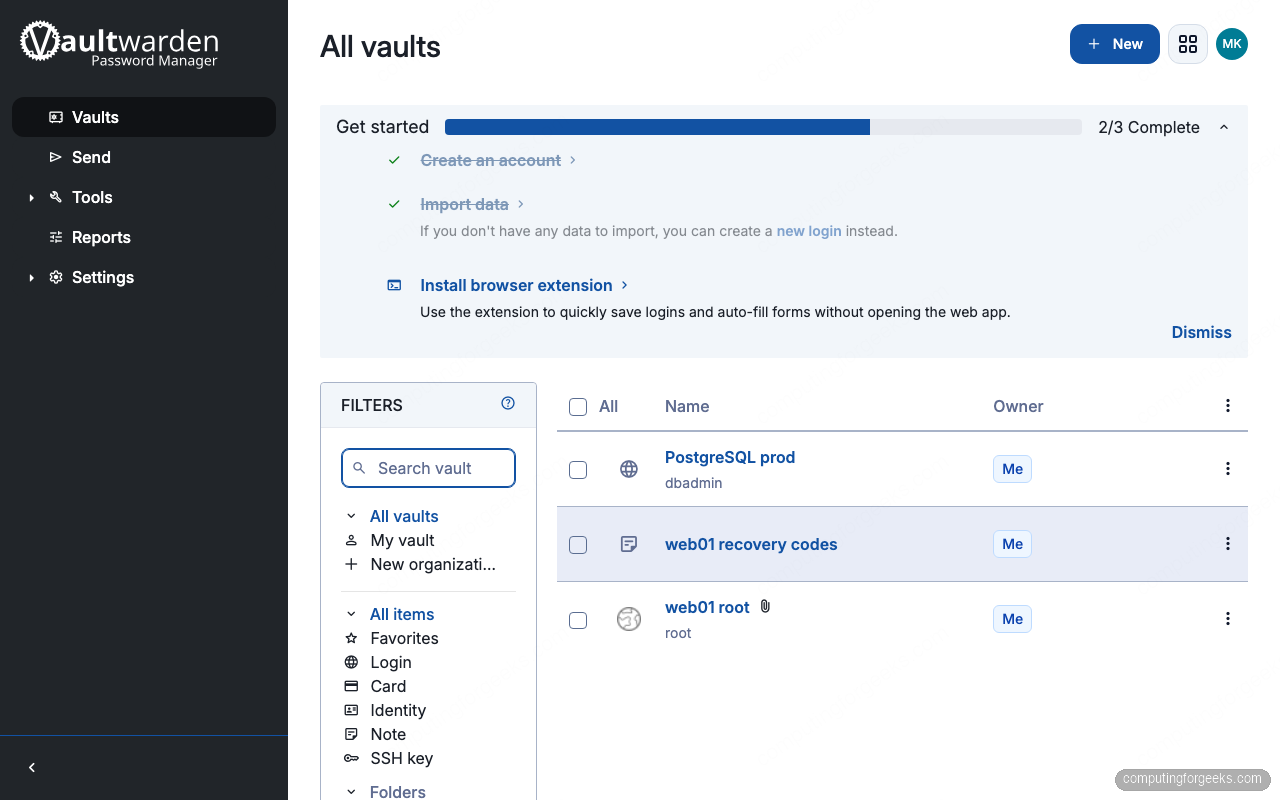Open the web01 root item
Viewport: 1280px width, 800px height.
pos(707,607)
